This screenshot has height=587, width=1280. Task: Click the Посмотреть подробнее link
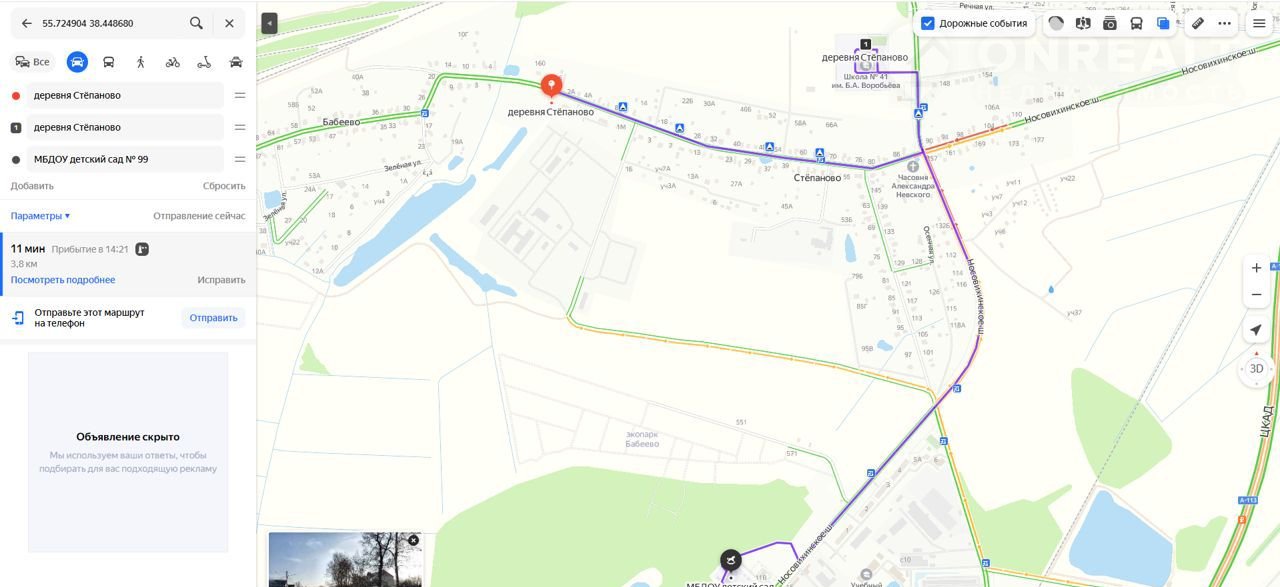point(63,280)
